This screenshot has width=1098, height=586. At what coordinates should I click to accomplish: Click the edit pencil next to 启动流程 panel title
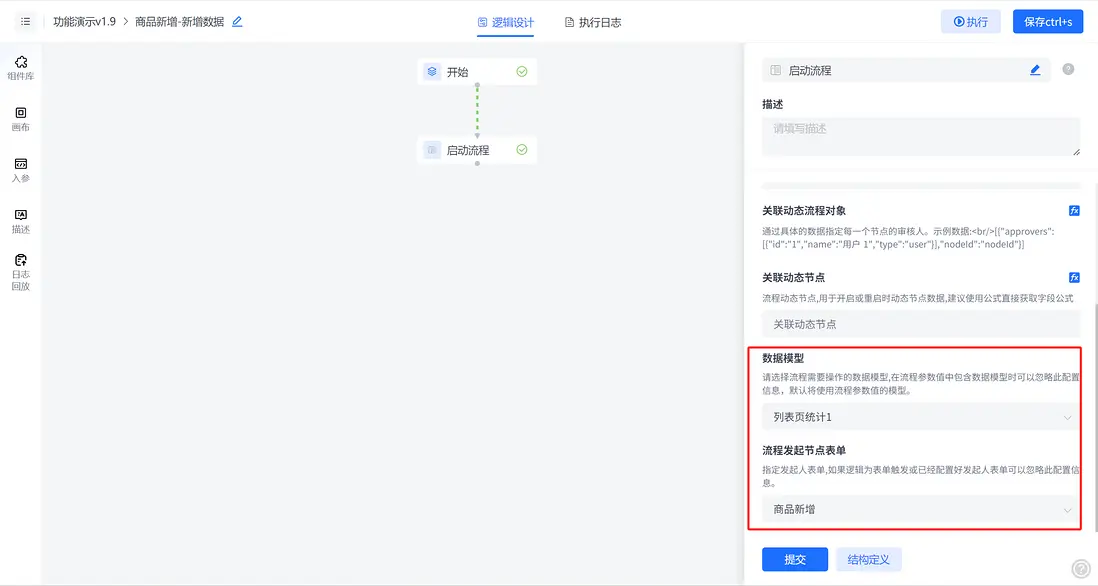pos(1035,70)
